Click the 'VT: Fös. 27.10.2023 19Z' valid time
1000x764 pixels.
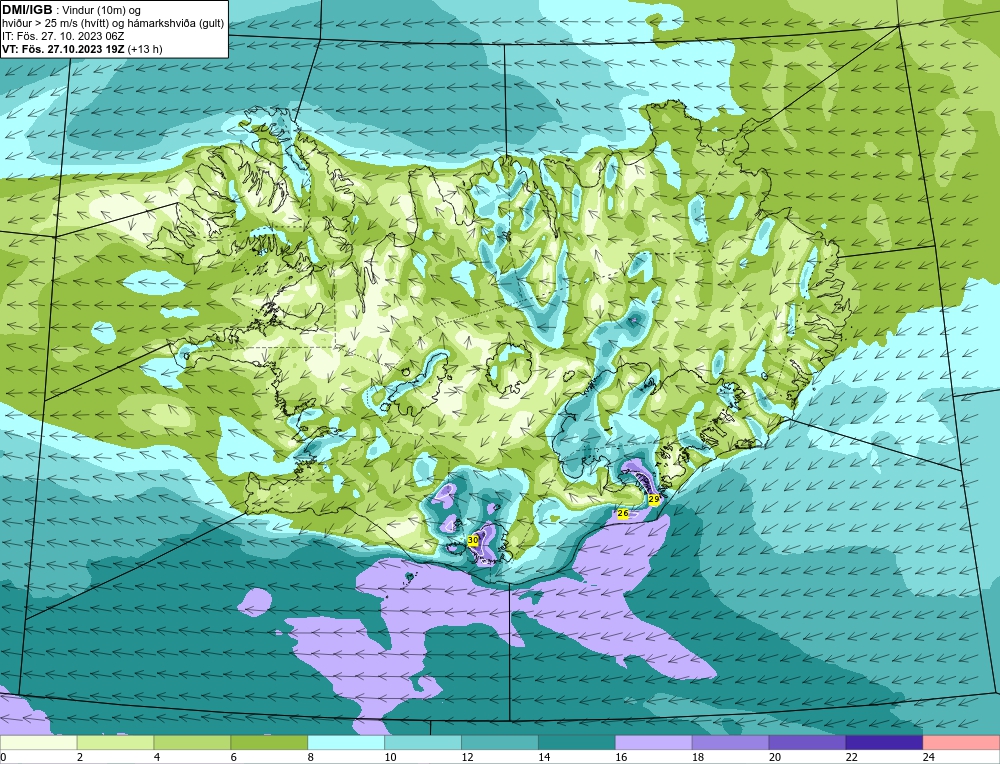click(64, 49)
